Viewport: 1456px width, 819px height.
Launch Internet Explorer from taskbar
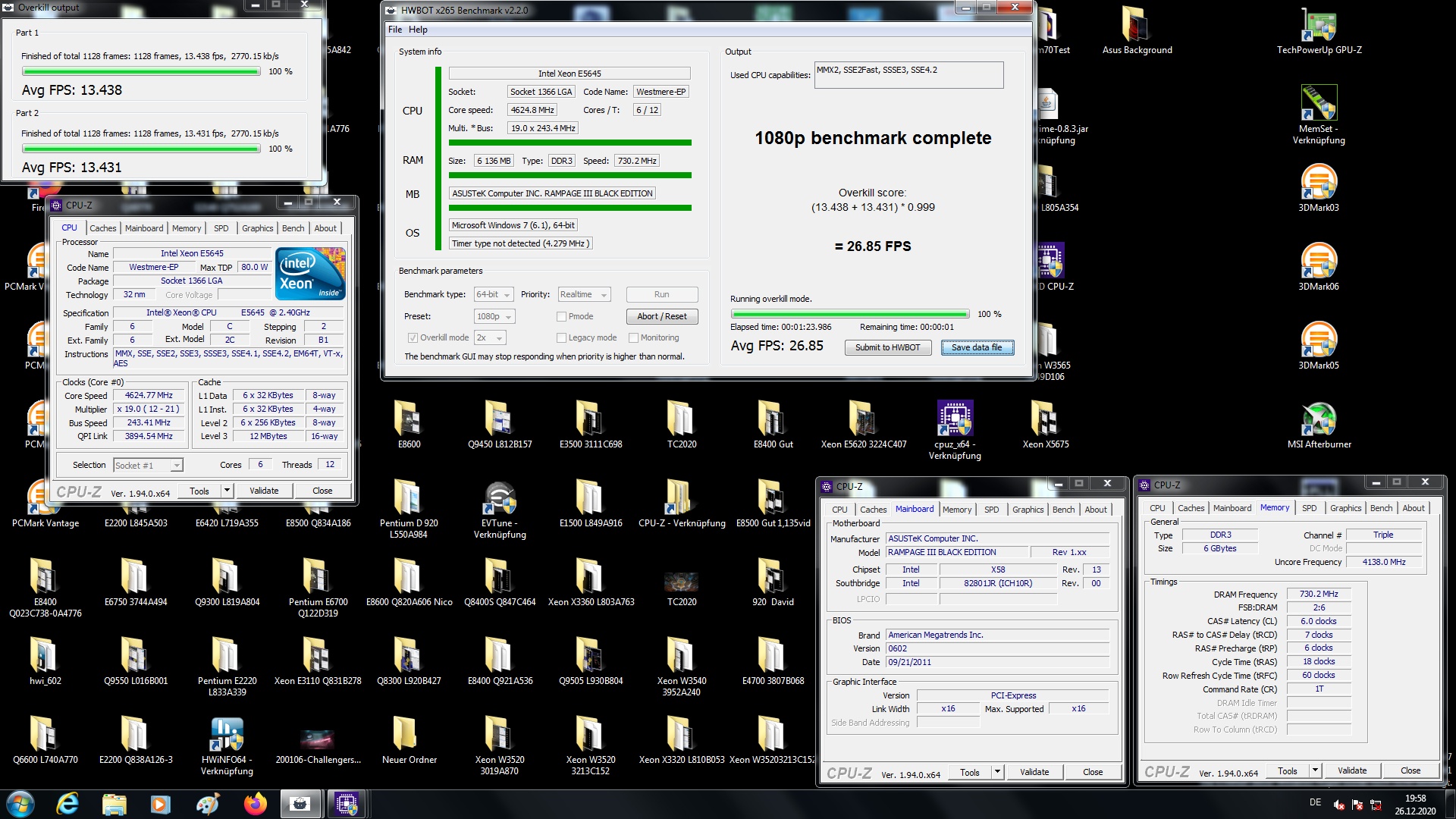[x=68, y=804]
